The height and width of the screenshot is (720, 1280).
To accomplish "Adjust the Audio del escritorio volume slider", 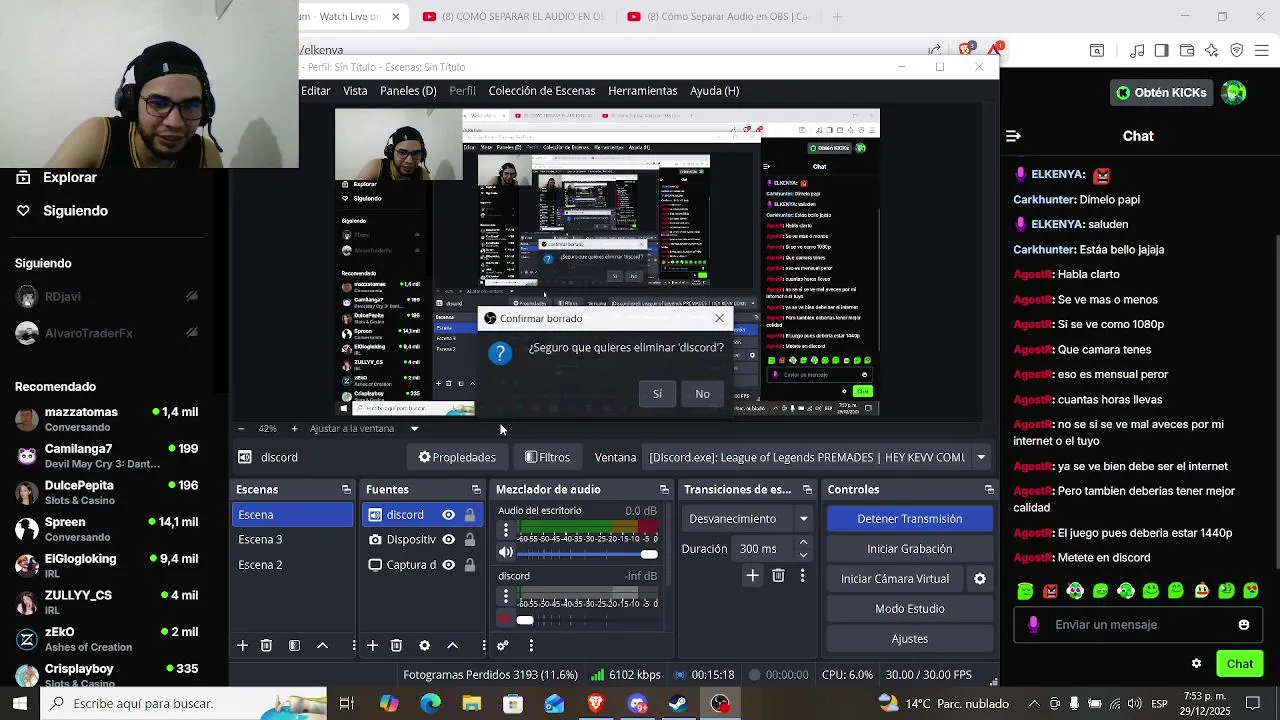I will (x=588, y=554).
